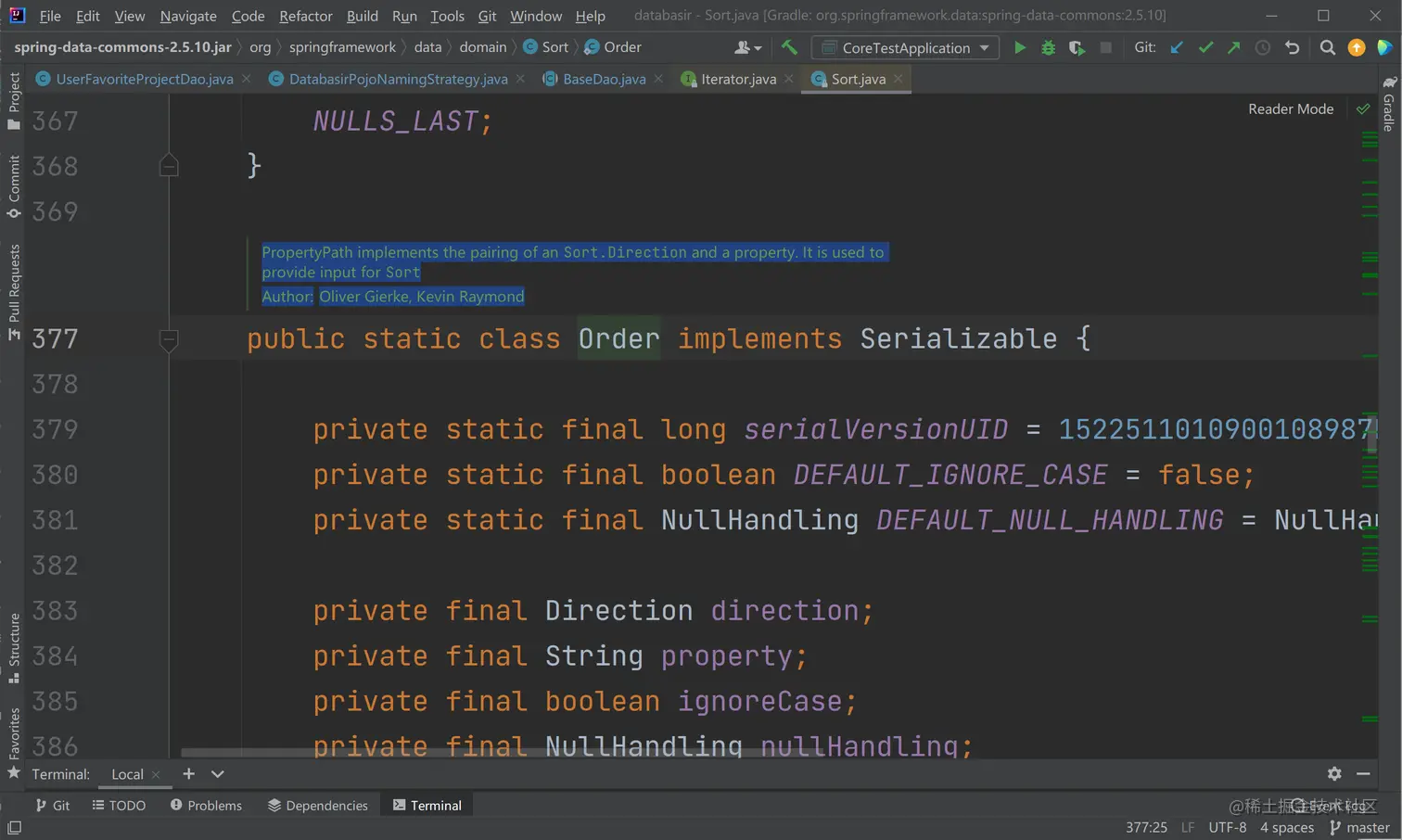Toggle the Project tool window
1402x840 pixels.
tap(14, 101)
